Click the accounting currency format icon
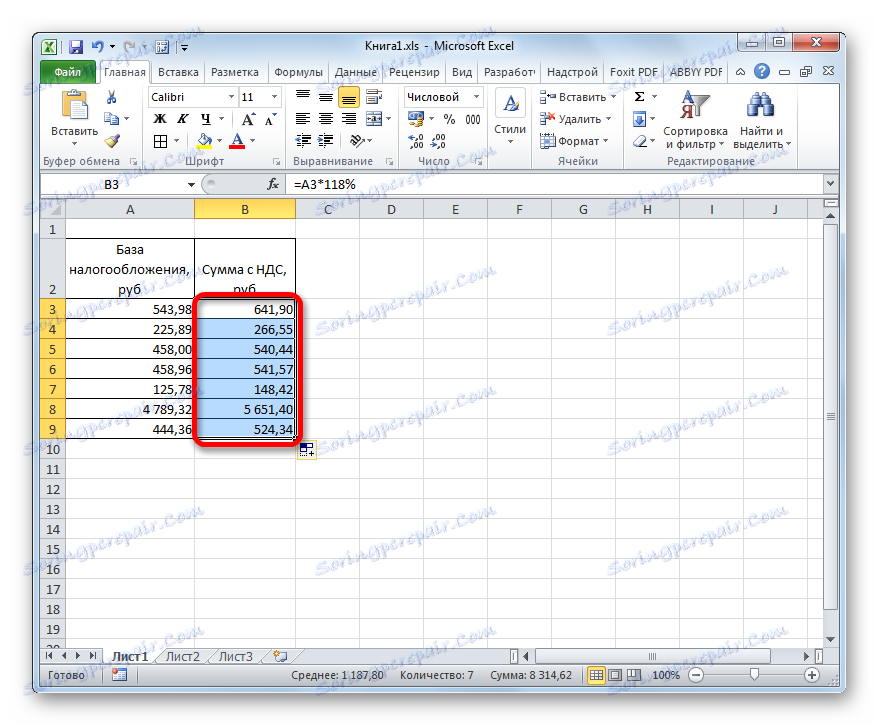Viewport: 879px width, 726px height. tap(416, 119)
